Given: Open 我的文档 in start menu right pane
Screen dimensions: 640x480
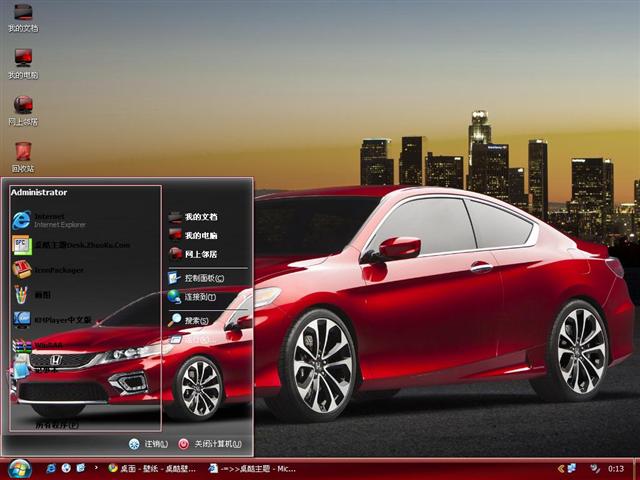Looking at the screenshot, I should click(200, 216).
